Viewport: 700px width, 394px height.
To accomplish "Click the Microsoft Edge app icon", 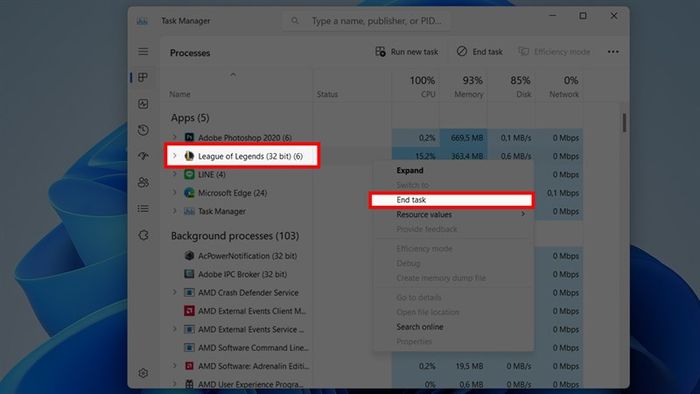I will tap(189, 193).
